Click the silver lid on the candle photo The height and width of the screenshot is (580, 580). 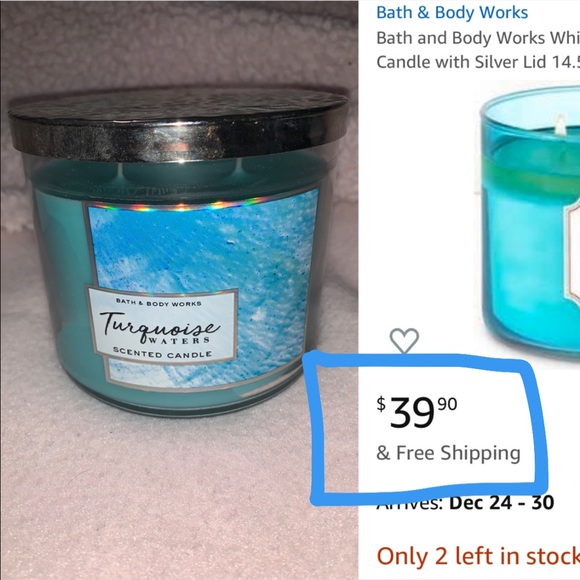(178, 124)
